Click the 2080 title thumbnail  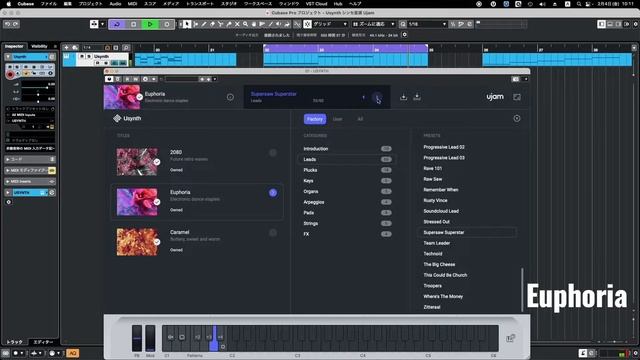click(x=137, y=162)
